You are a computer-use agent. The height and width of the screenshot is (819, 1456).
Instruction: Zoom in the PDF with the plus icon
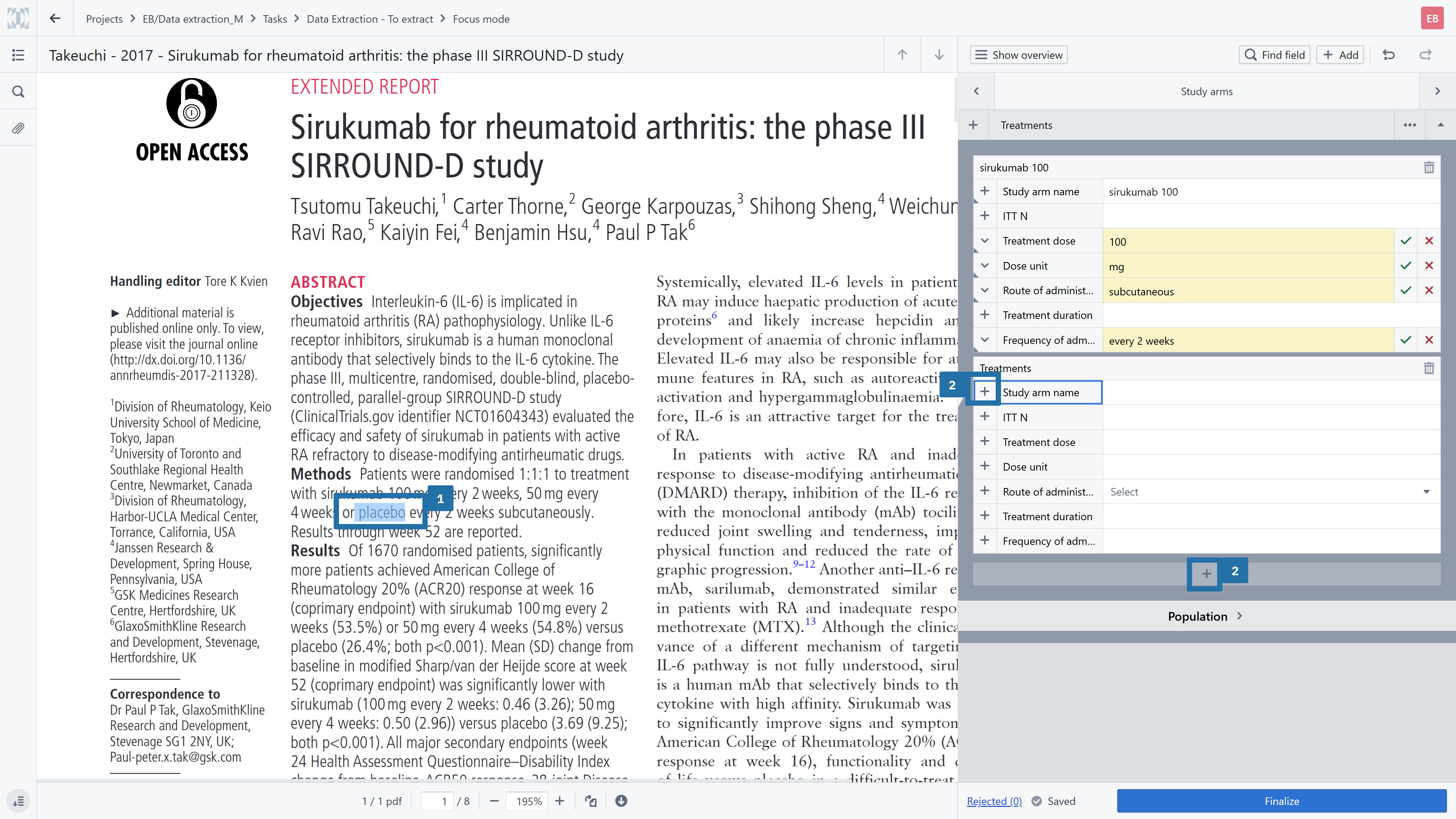pos(560,801)
